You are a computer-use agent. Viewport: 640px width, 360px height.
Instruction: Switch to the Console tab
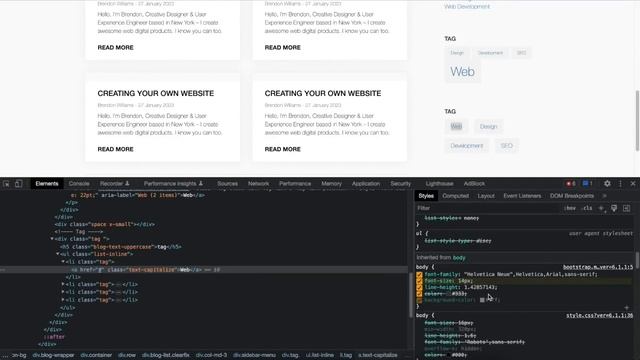point(79,184)
